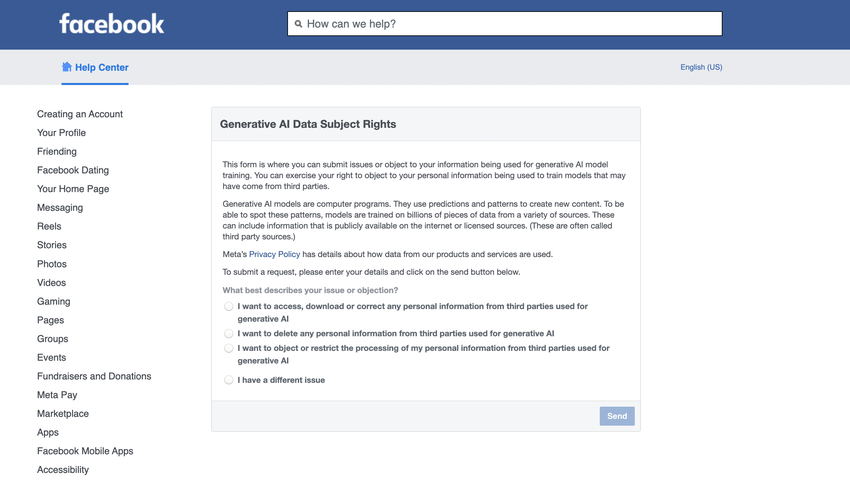The height and width of the screenshot is (493, 850).
Task: Select the delete personal information option
Action: (229, 334)
